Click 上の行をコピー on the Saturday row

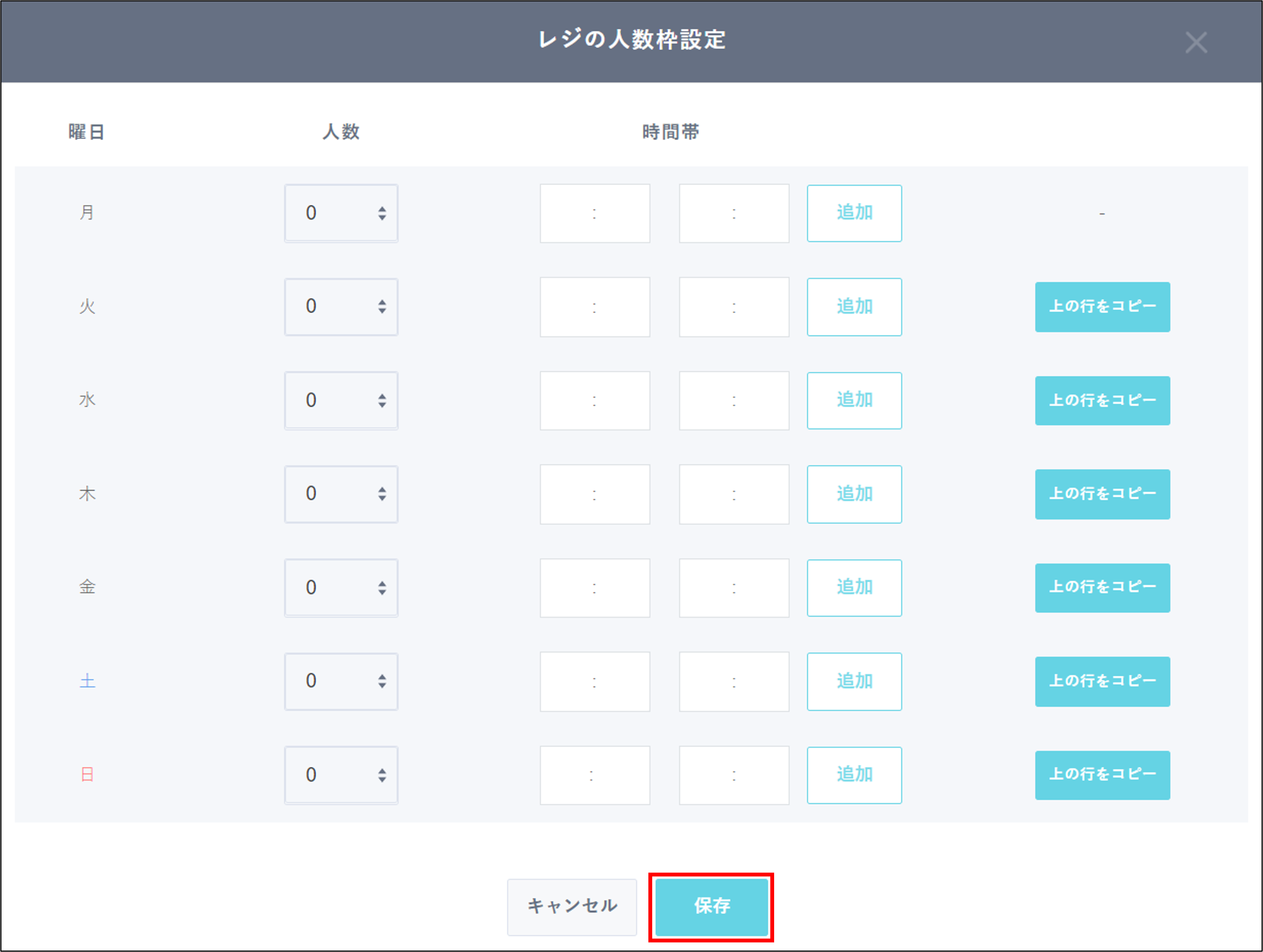tap(1102, 681)
